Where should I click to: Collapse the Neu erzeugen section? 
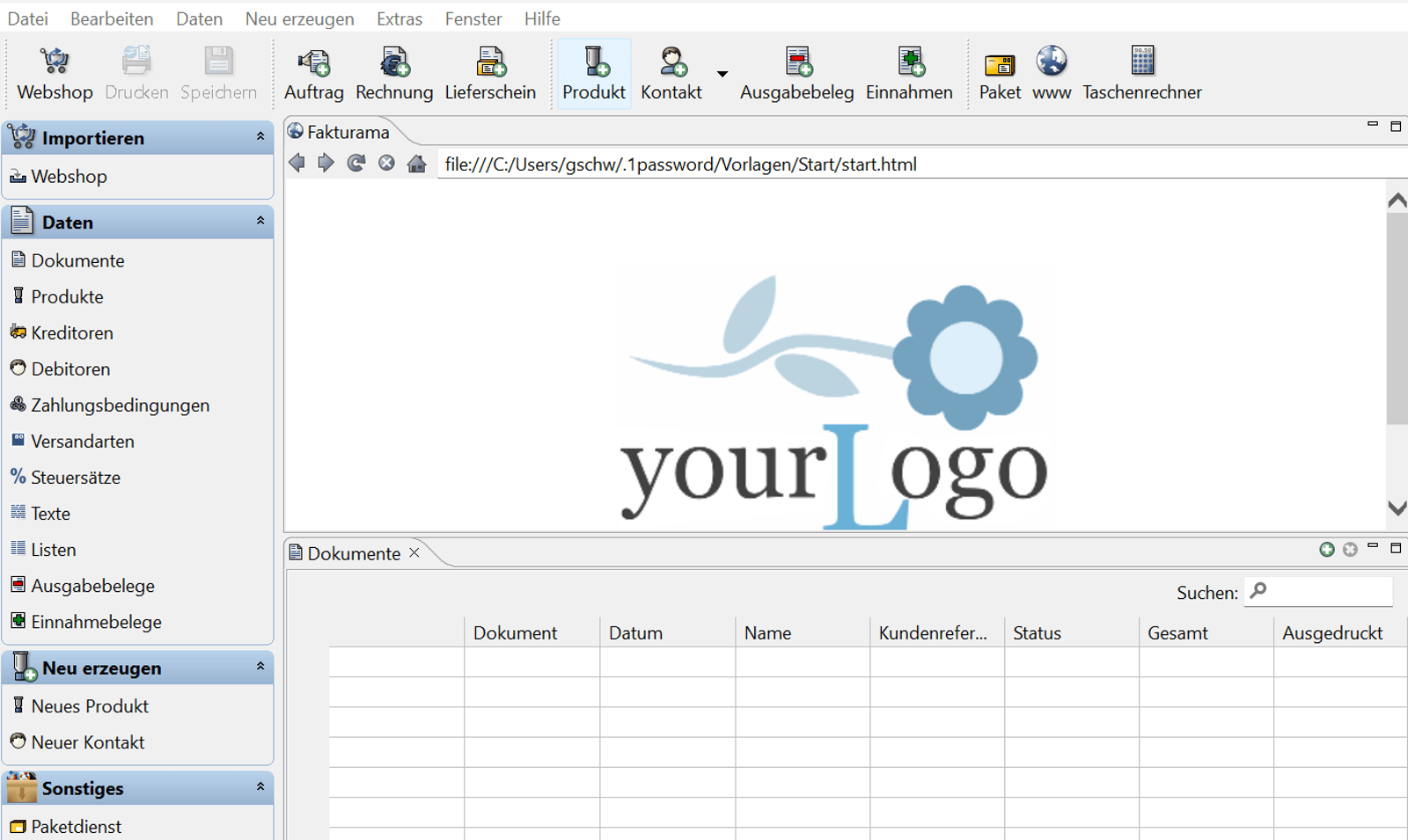(x=260, y=667)
